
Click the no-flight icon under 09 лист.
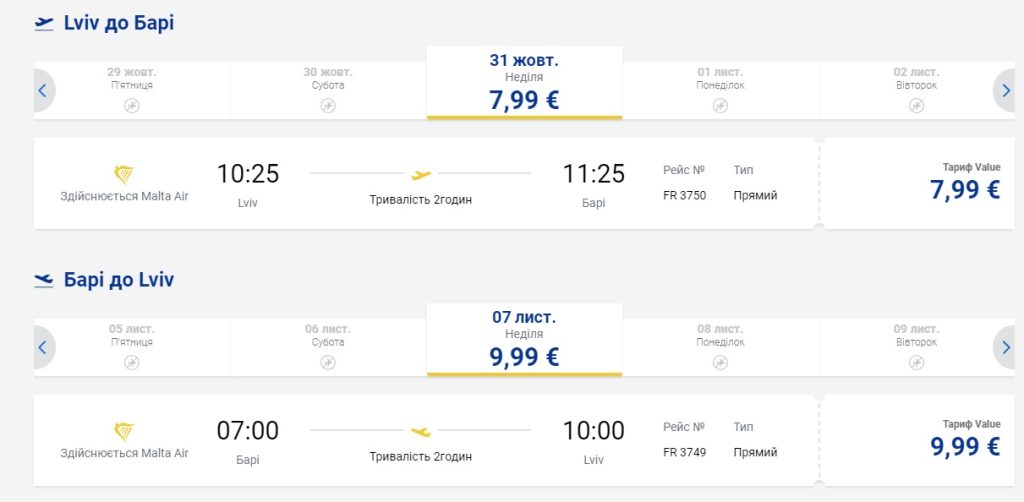[916, 362]
